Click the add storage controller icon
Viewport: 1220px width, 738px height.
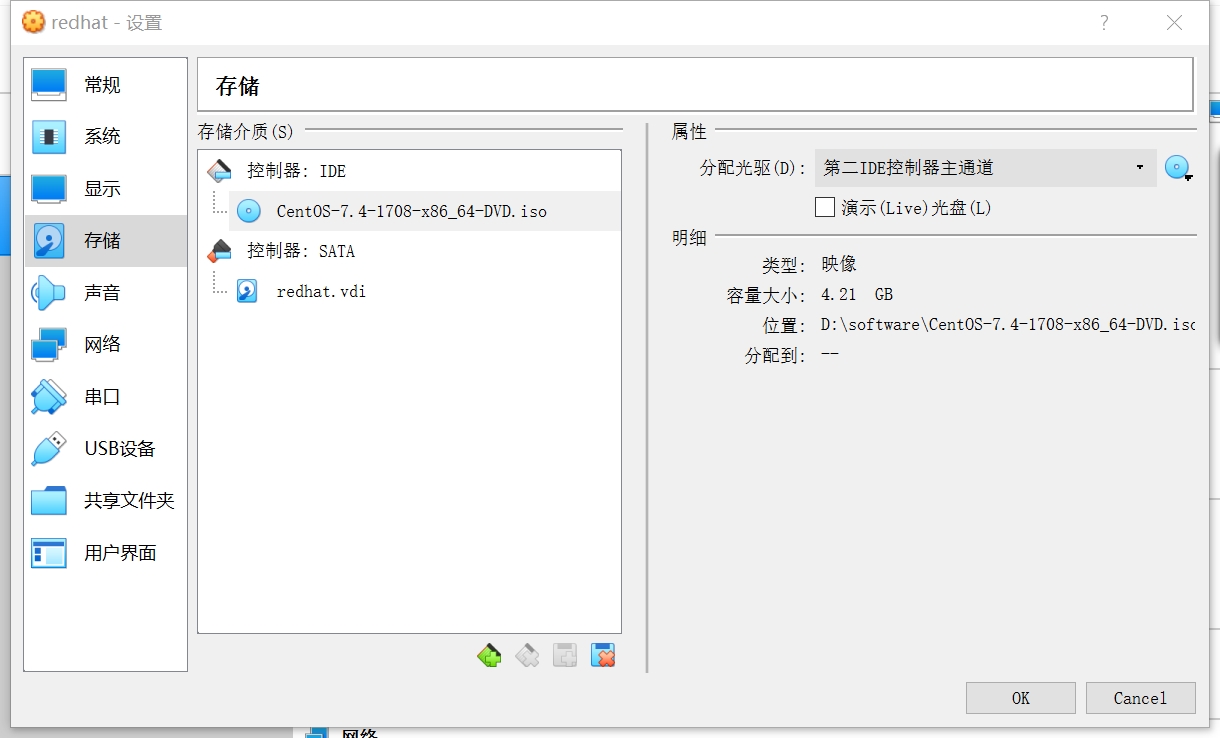[489, 656]
